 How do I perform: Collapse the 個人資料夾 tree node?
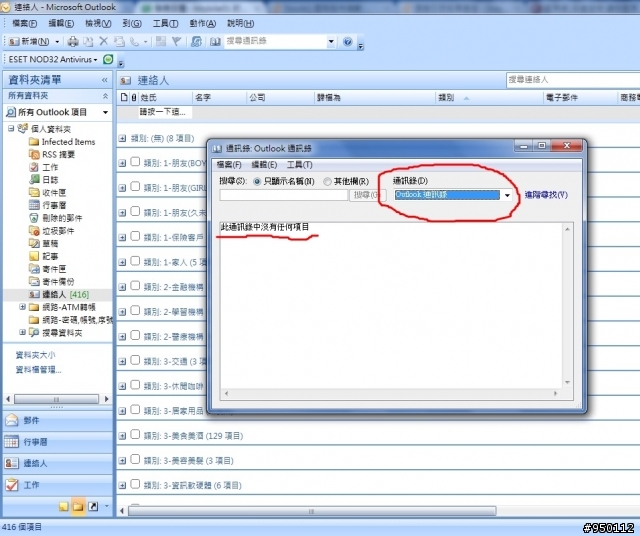tap(11, 129)
